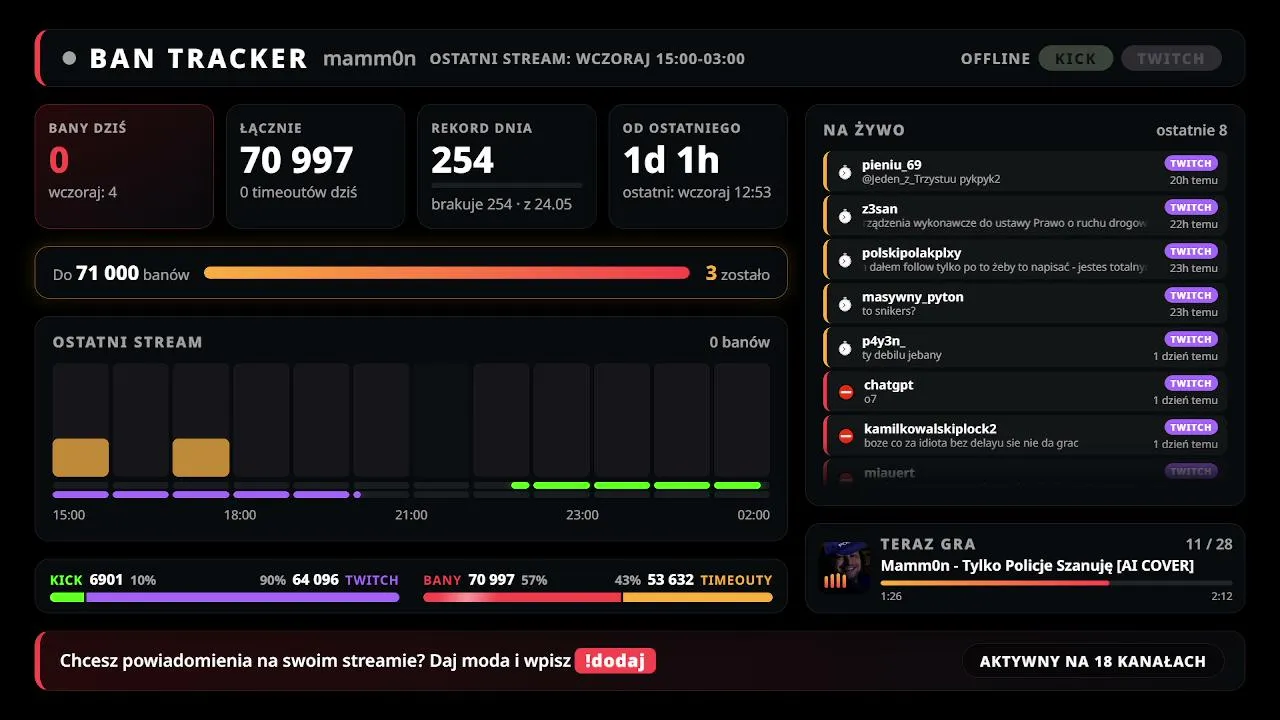Click the TWITCH badge on the z3san row
Image resolution: width=1280 pixels, height=720 pixels.
coord(1191,207)
